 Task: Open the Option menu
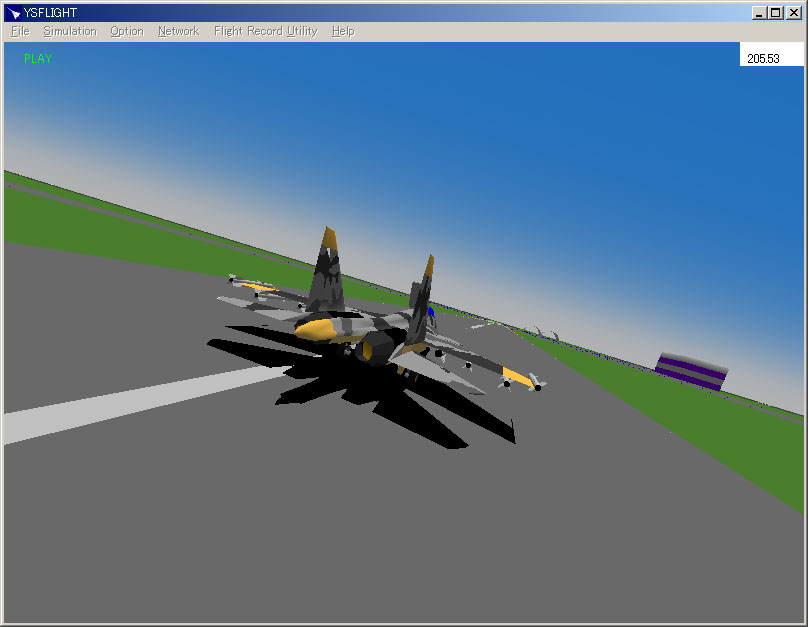(127, 31)
